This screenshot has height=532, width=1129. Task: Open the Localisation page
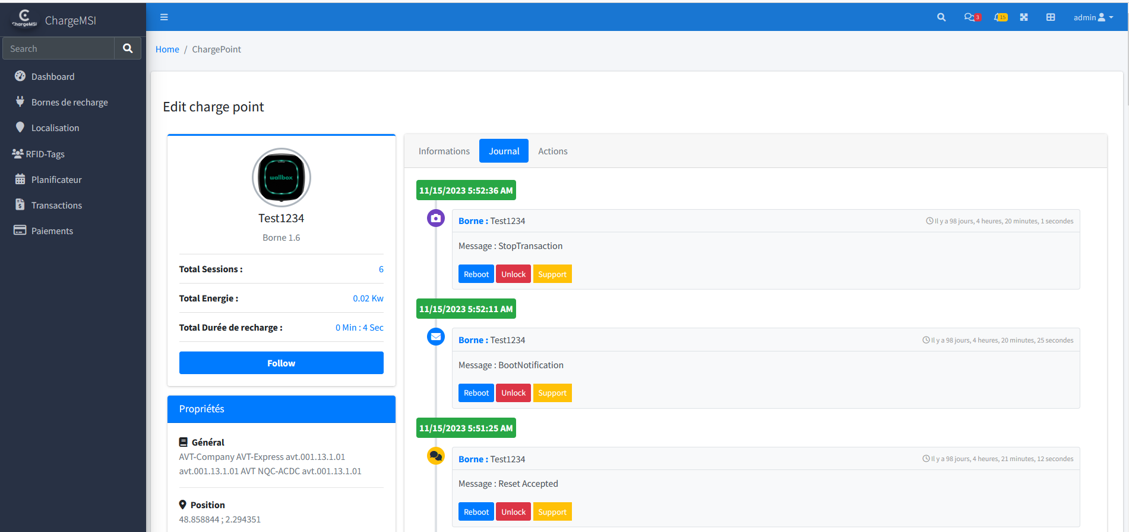point(55,128)
